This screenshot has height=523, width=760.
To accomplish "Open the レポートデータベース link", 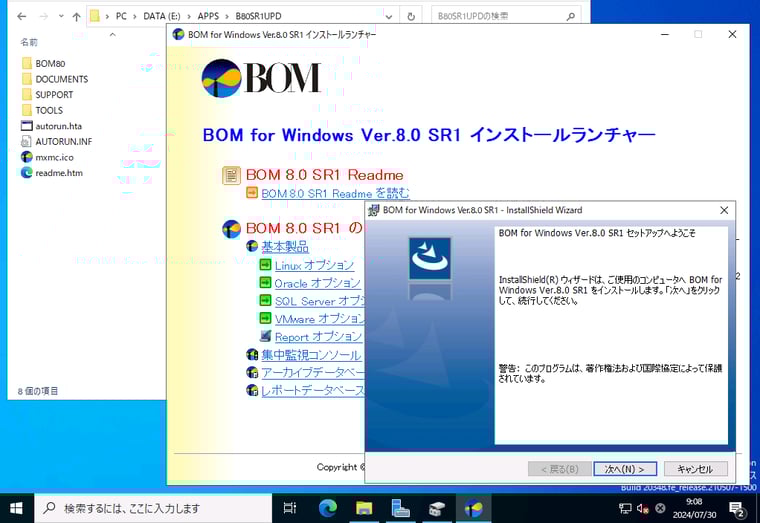I will click(x=313, y=390).
